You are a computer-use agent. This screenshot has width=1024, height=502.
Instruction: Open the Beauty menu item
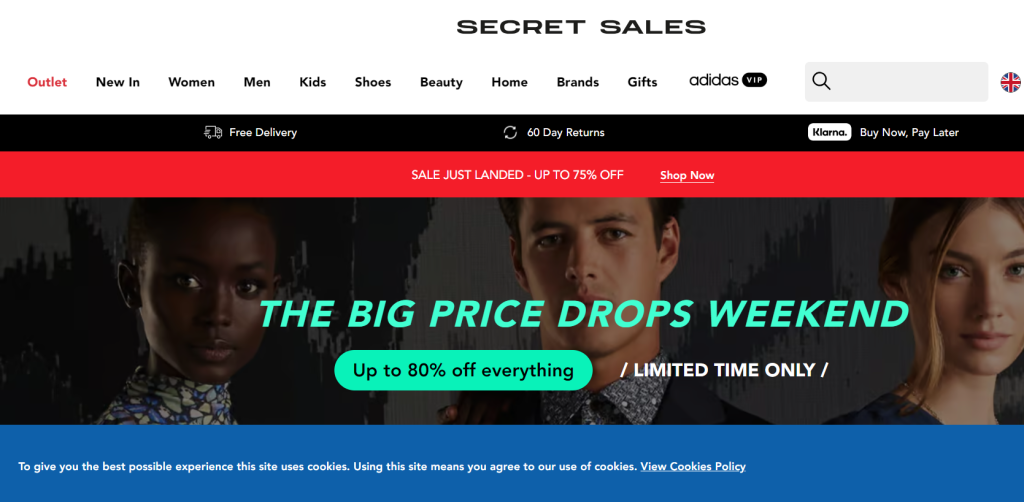coord(441,82)
